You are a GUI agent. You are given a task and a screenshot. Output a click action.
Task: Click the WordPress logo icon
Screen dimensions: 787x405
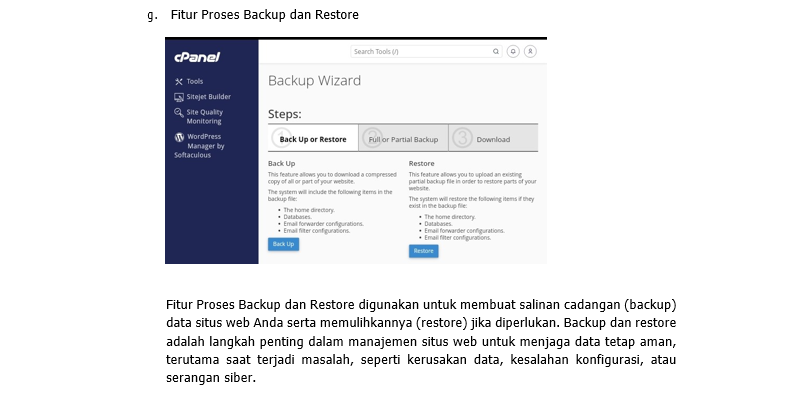(x=179, y=137)
